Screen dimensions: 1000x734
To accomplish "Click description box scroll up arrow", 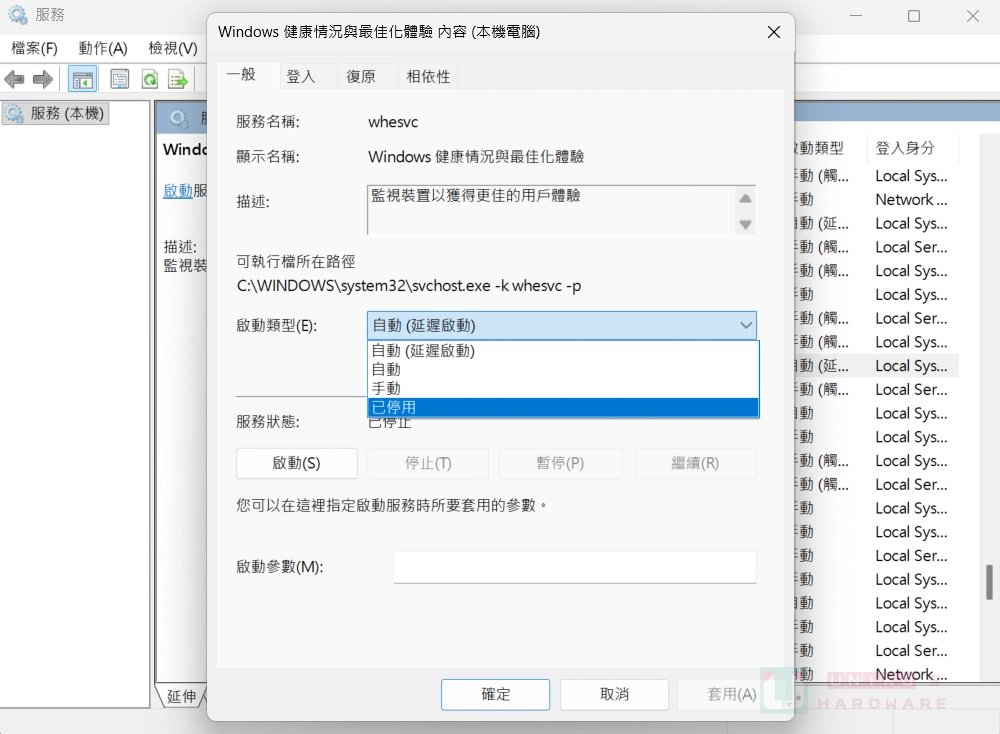I will pos(745,198).
